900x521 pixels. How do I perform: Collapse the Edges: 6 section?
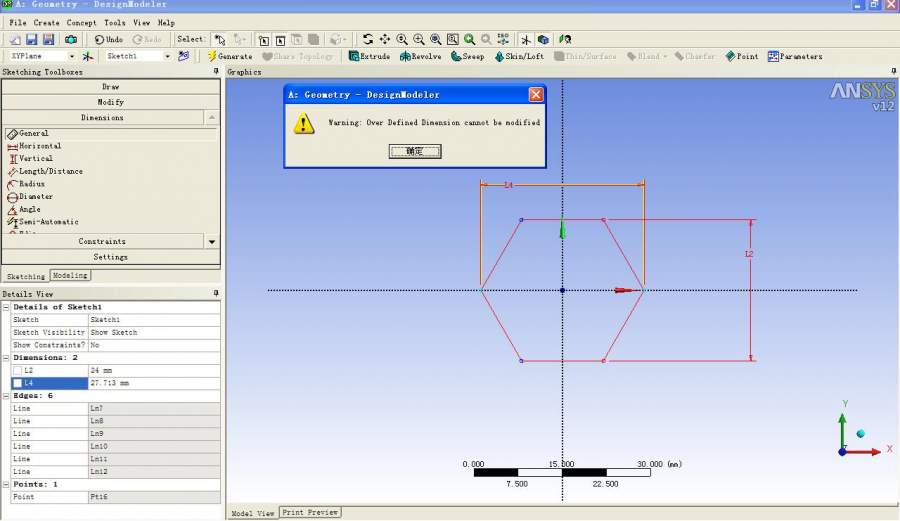coord(6,396)
